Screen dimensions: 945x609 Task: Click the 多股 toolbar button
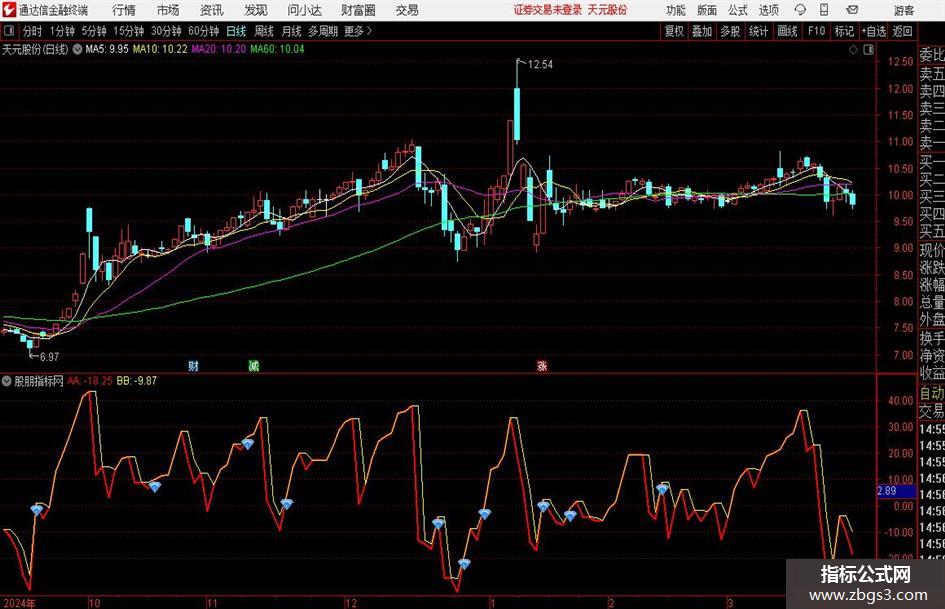tap(730, 31)
